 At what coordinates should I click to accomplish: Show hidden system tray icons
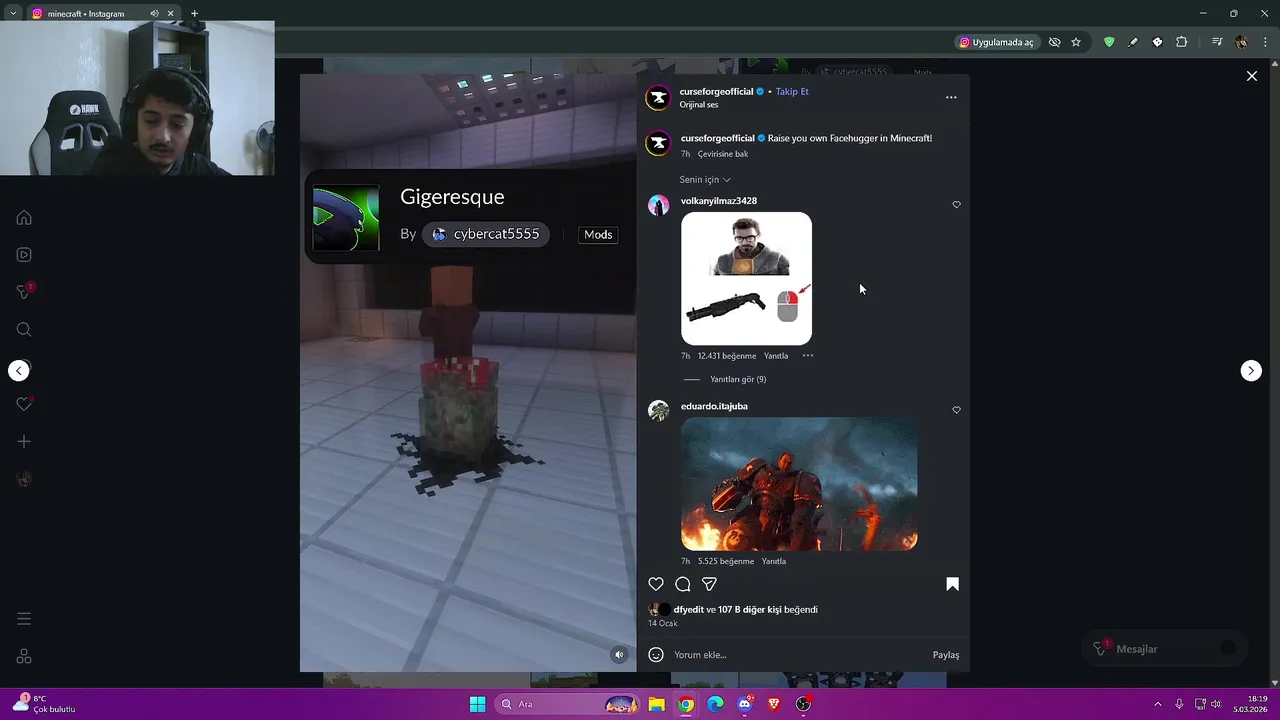[x=1158, y=704]
